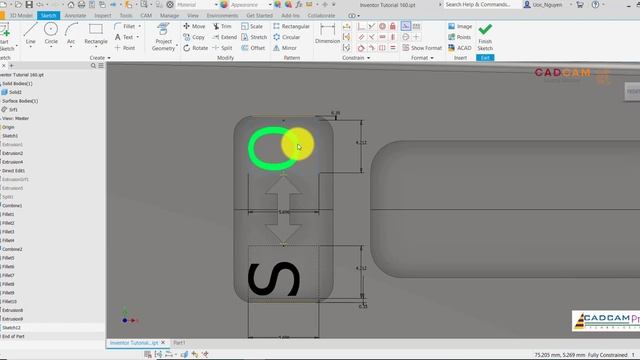Choose Circular pattern tool
Image resolution: width=640 pixels, height=360 pixels.
[x=287, y=37]
